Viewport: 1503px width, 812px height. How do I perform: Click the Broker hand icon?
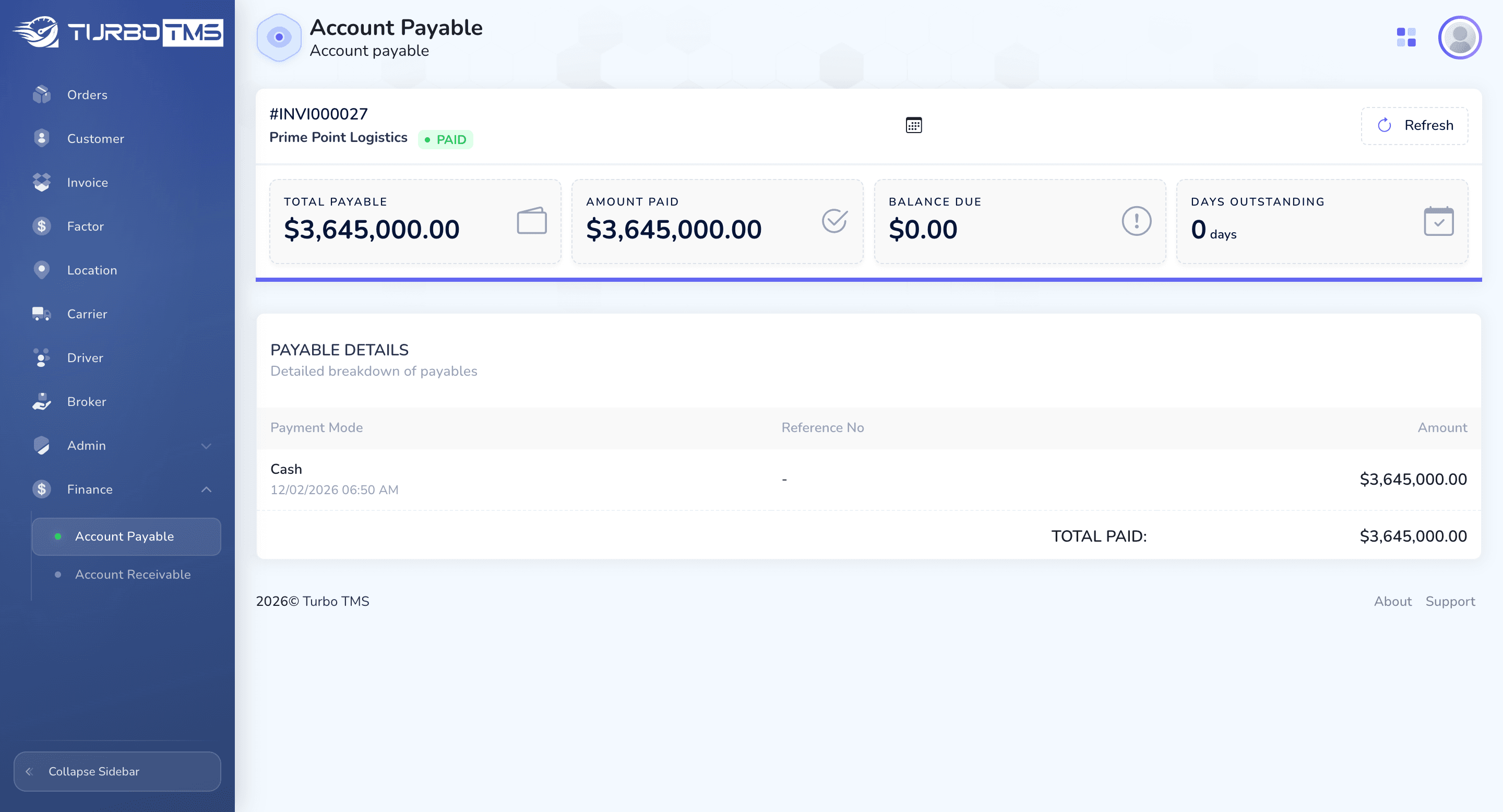tap(41, 401)
